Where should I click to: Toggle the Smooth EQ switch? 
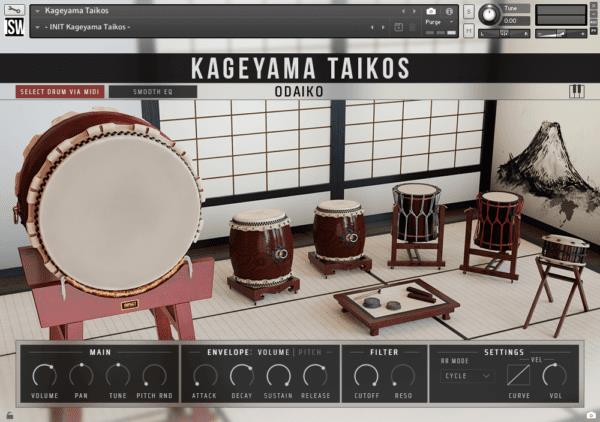(x=152, y=92)
